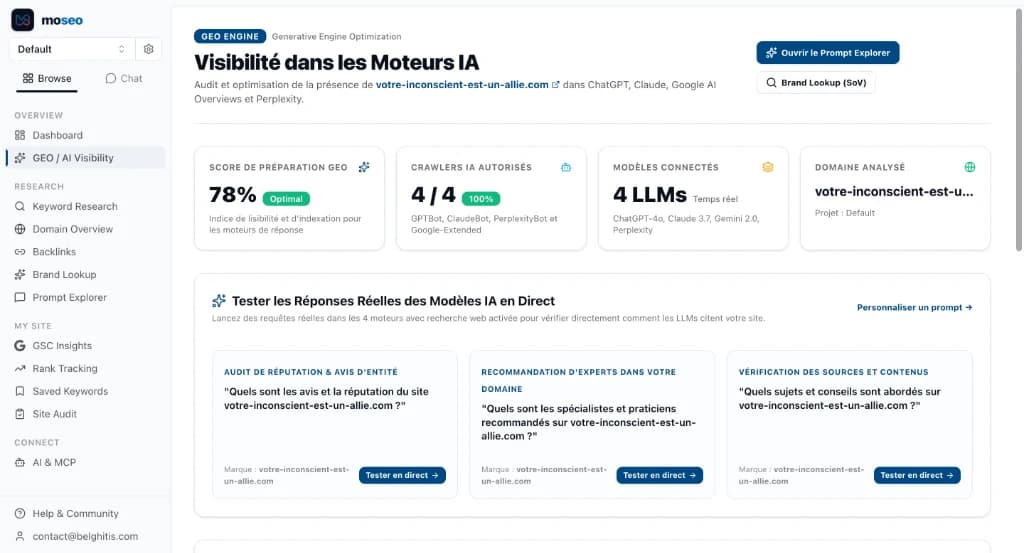Click the Help & Community question icon

(20, 513)
